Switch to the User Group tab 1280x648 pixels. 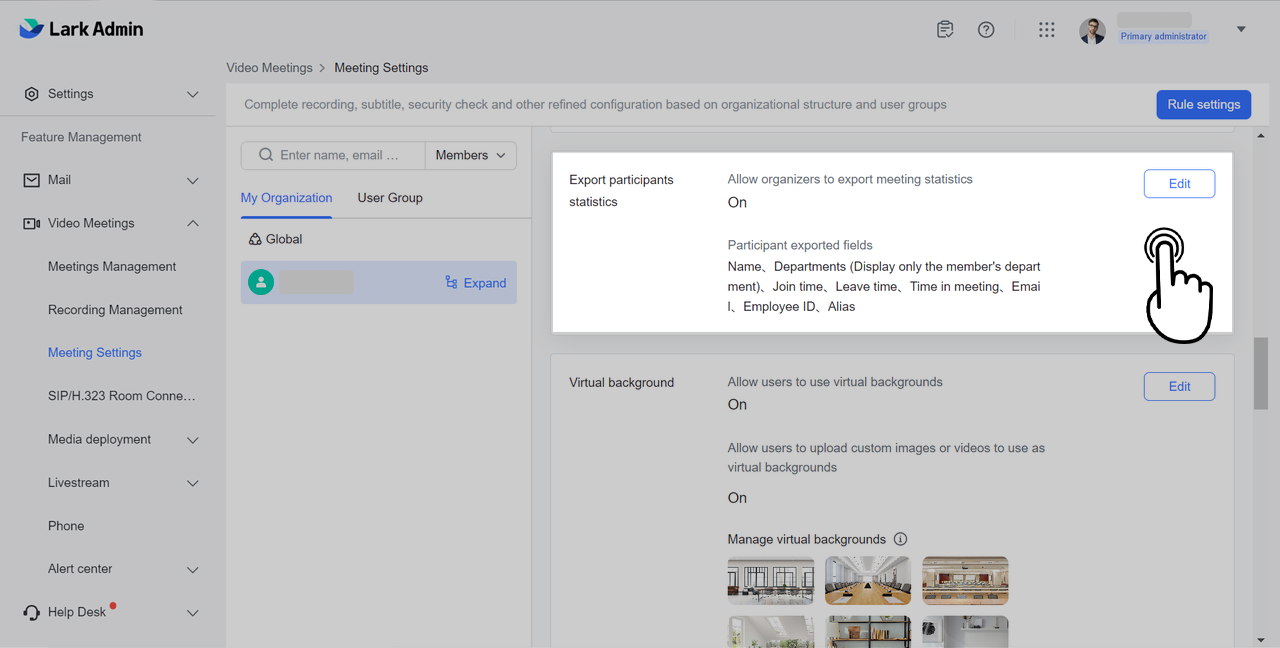(390, 198)
